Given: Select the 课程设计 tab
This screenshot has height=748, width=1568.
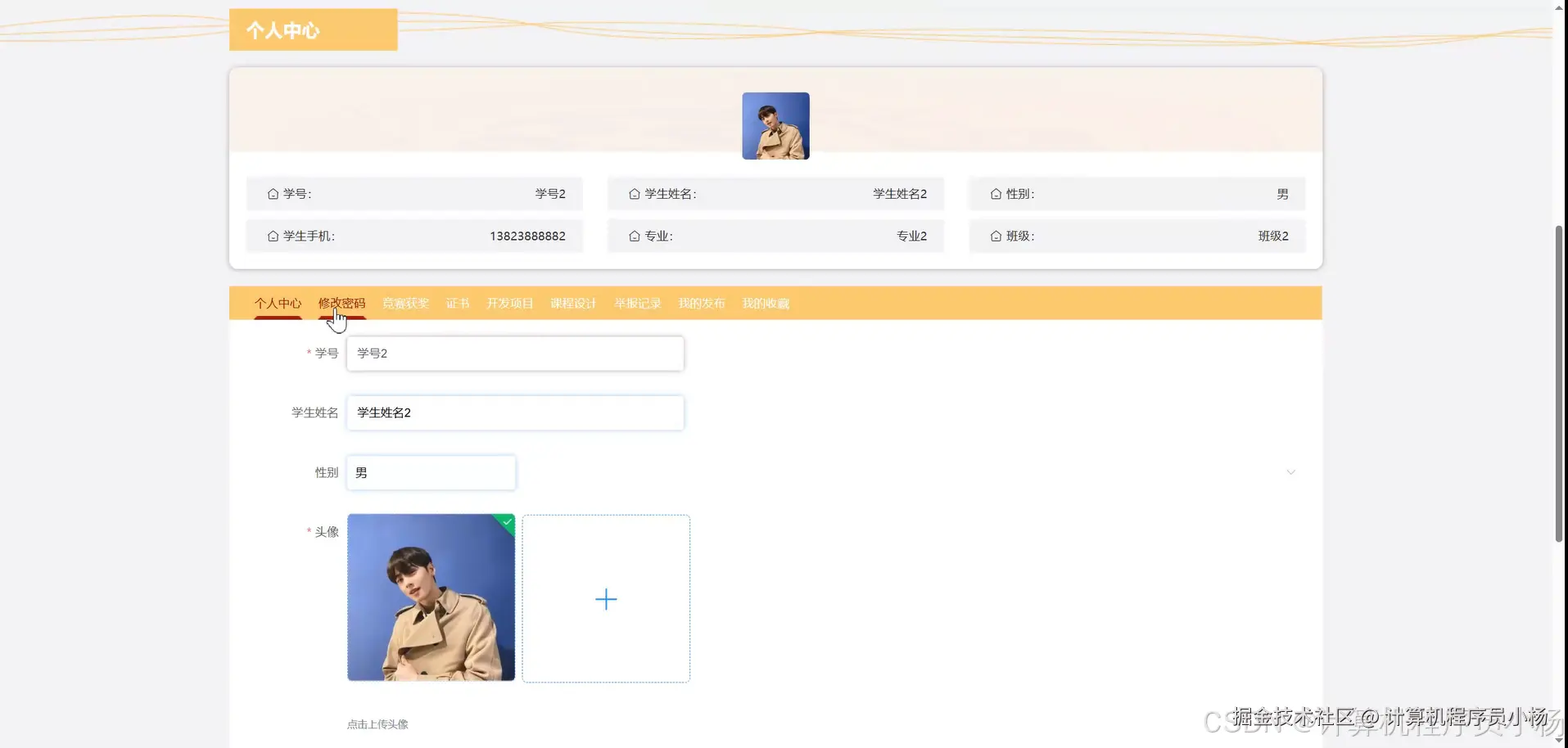Looking at the screenshot, I should (573, 303).
